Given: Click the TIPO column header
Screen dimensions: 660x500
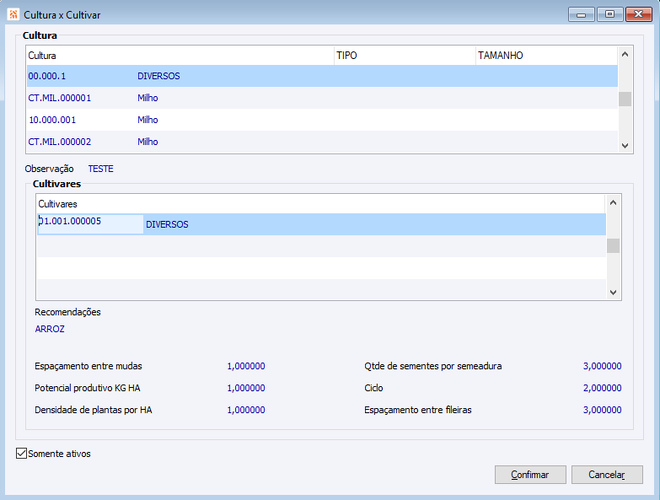Looking at the screenshot, I should (405, 56).
